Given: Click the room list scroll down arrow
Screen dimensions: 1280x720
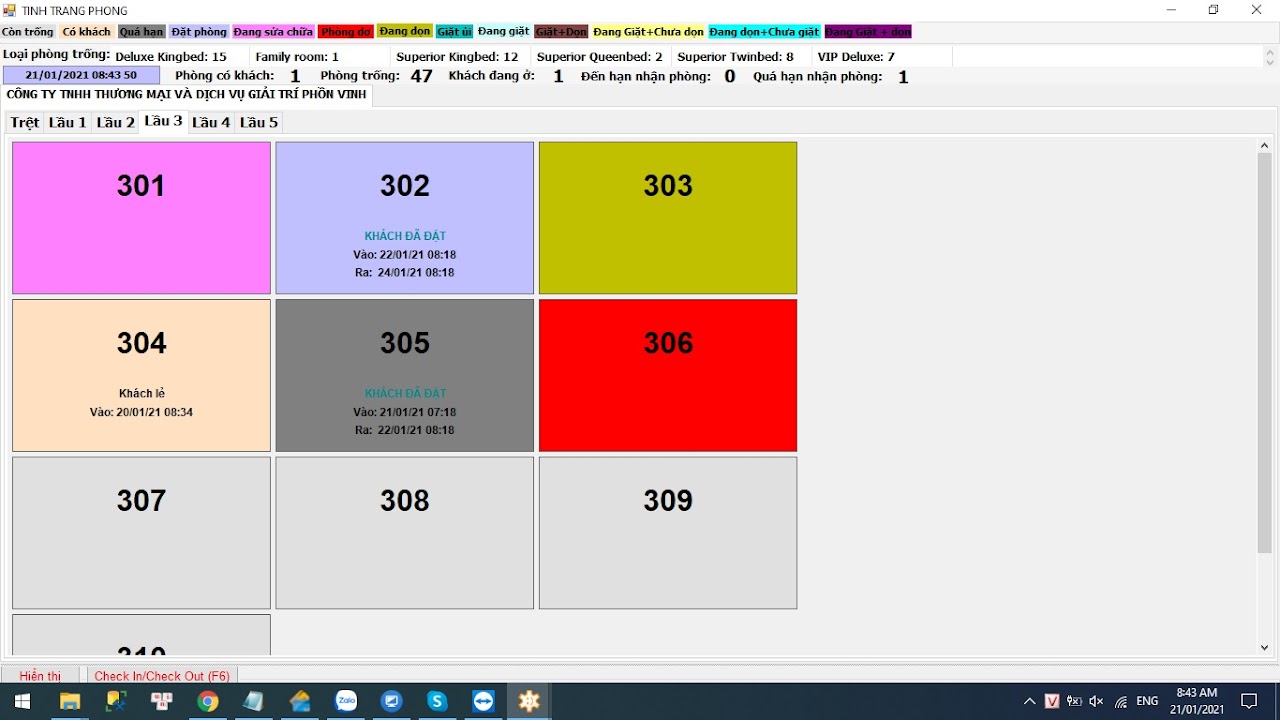Looking at the screenshot, I should click(1264, 647).
